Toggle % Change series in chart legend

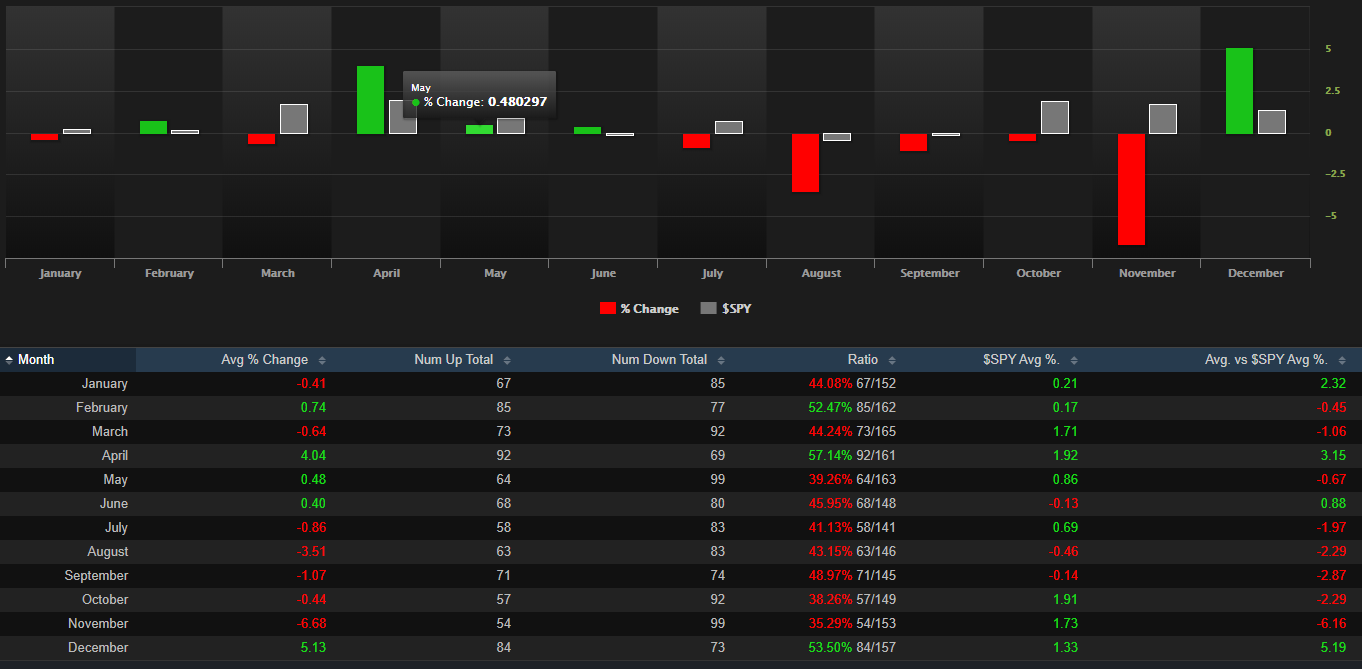pyautogui.click(x=639, y=309)
